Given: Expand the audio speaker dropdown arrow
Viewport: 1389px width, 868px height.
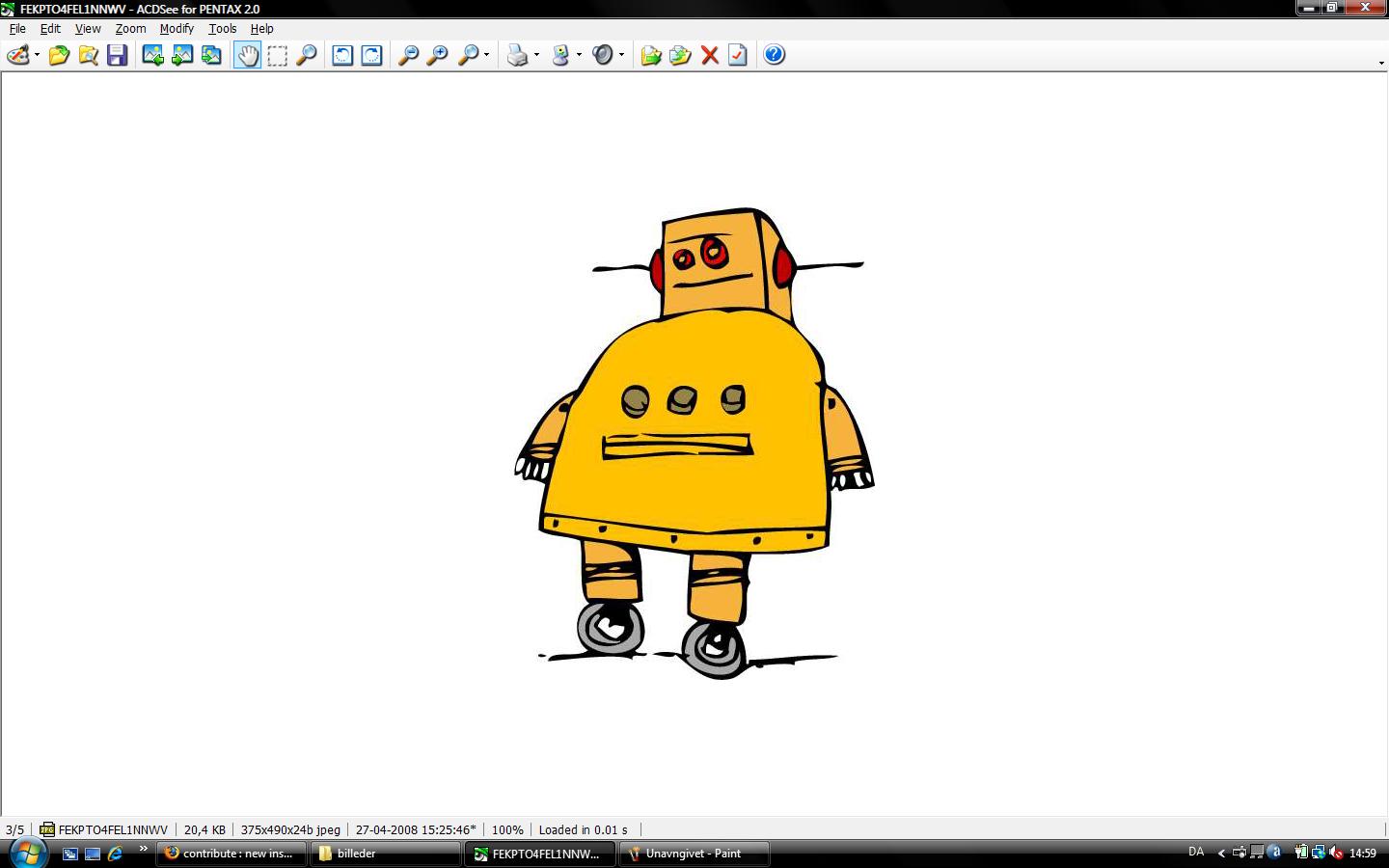Looking at the screenshot, I should tap(621, 55).
